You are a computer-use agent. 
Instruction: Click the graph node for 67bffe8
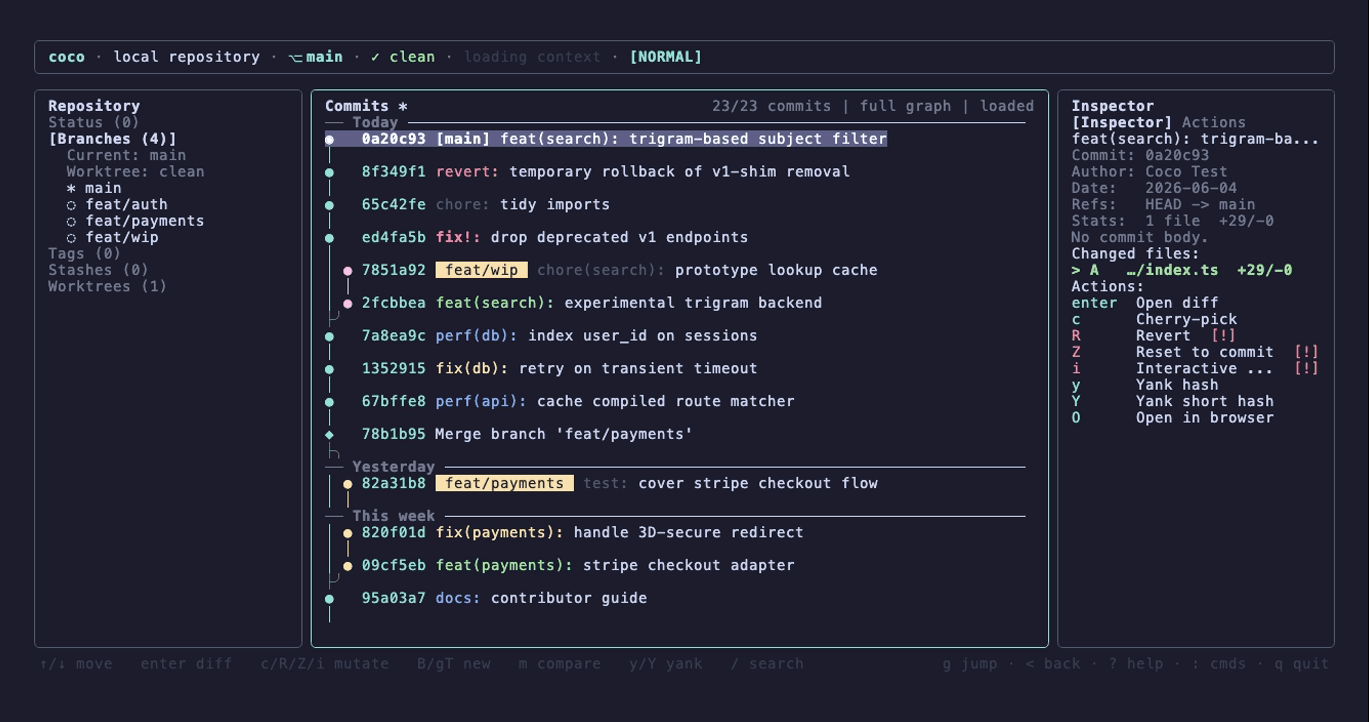point(330,403)
